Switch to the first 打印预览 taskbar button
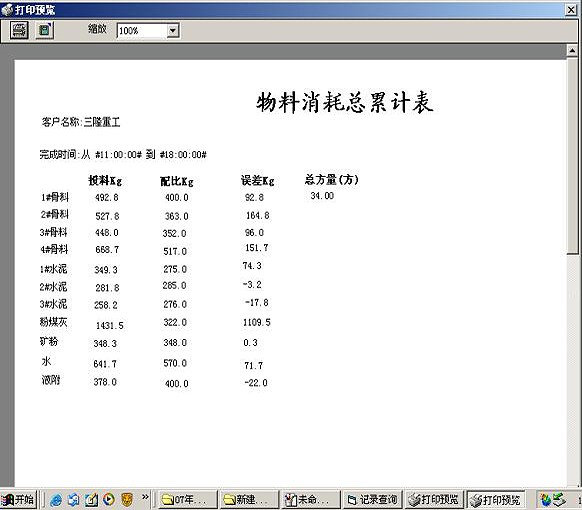 [434, 500]
